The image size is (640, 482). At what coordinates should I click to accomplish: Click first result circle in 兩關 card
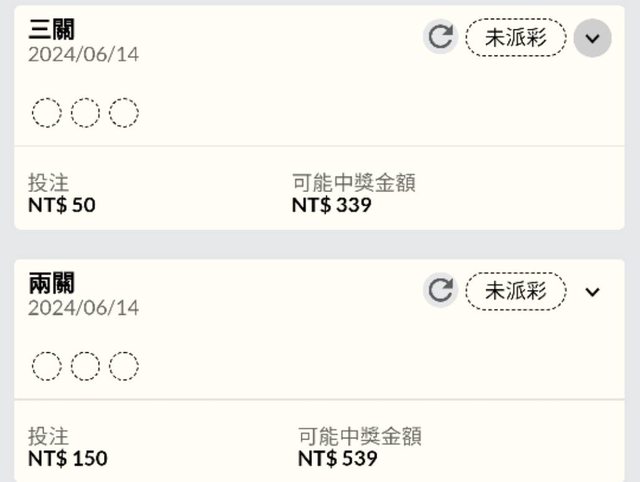pyautogui.click(x=46, y=367)
